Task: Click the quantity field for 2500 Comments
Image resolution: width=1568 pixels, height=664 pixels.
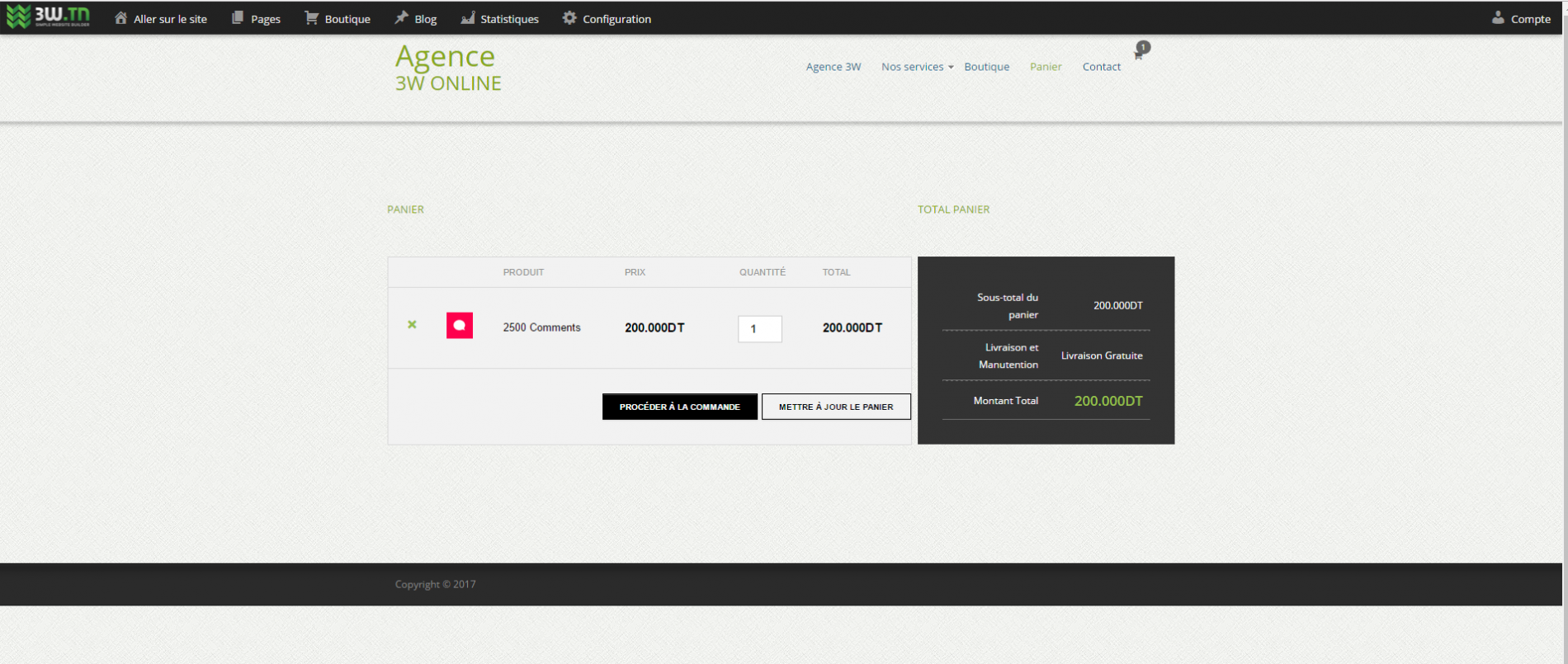Action: click(760, 329)
